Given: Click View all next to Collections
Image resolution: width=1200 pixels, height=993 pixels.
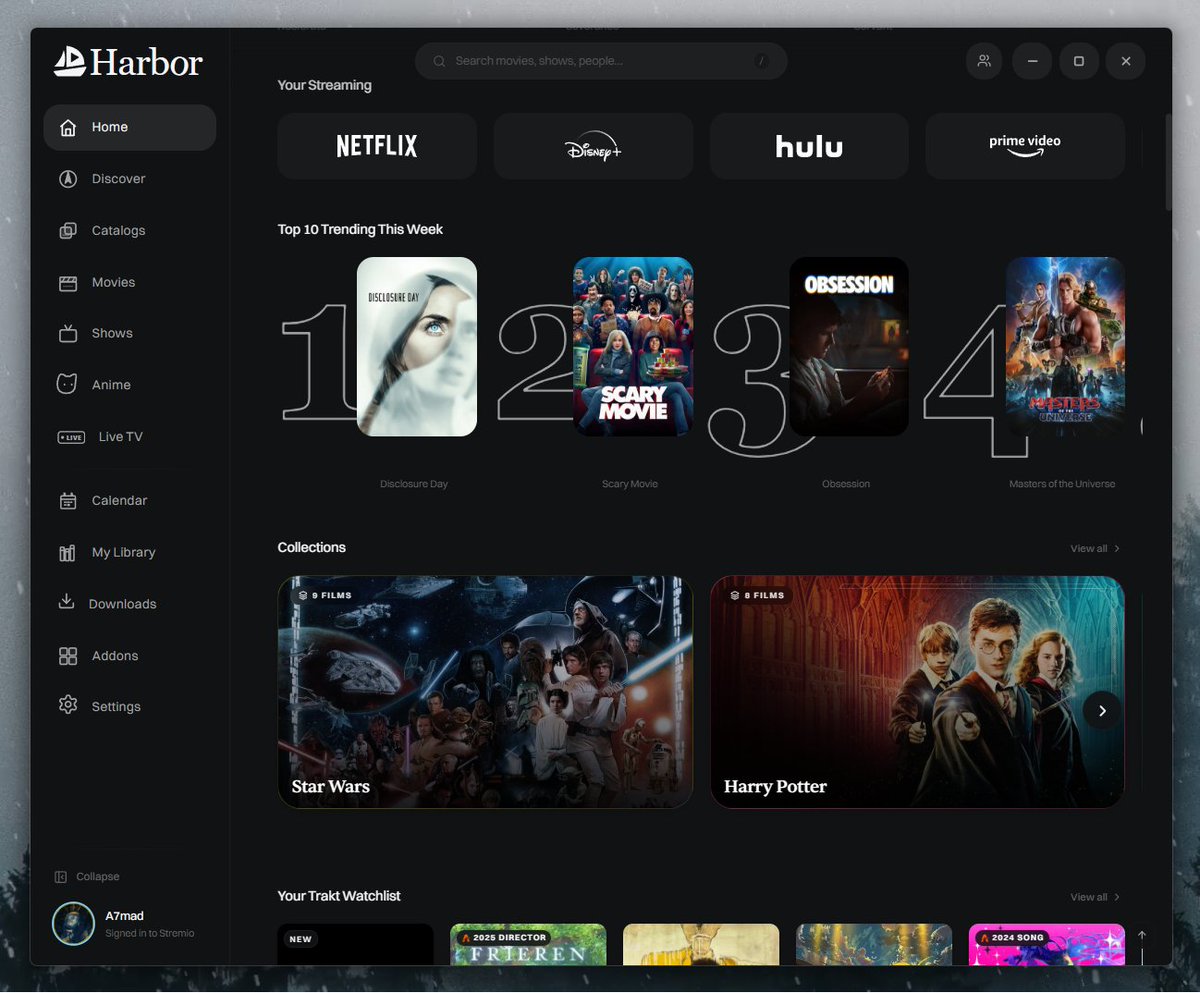Looking at the screenshot, I should pos(1095,549).
